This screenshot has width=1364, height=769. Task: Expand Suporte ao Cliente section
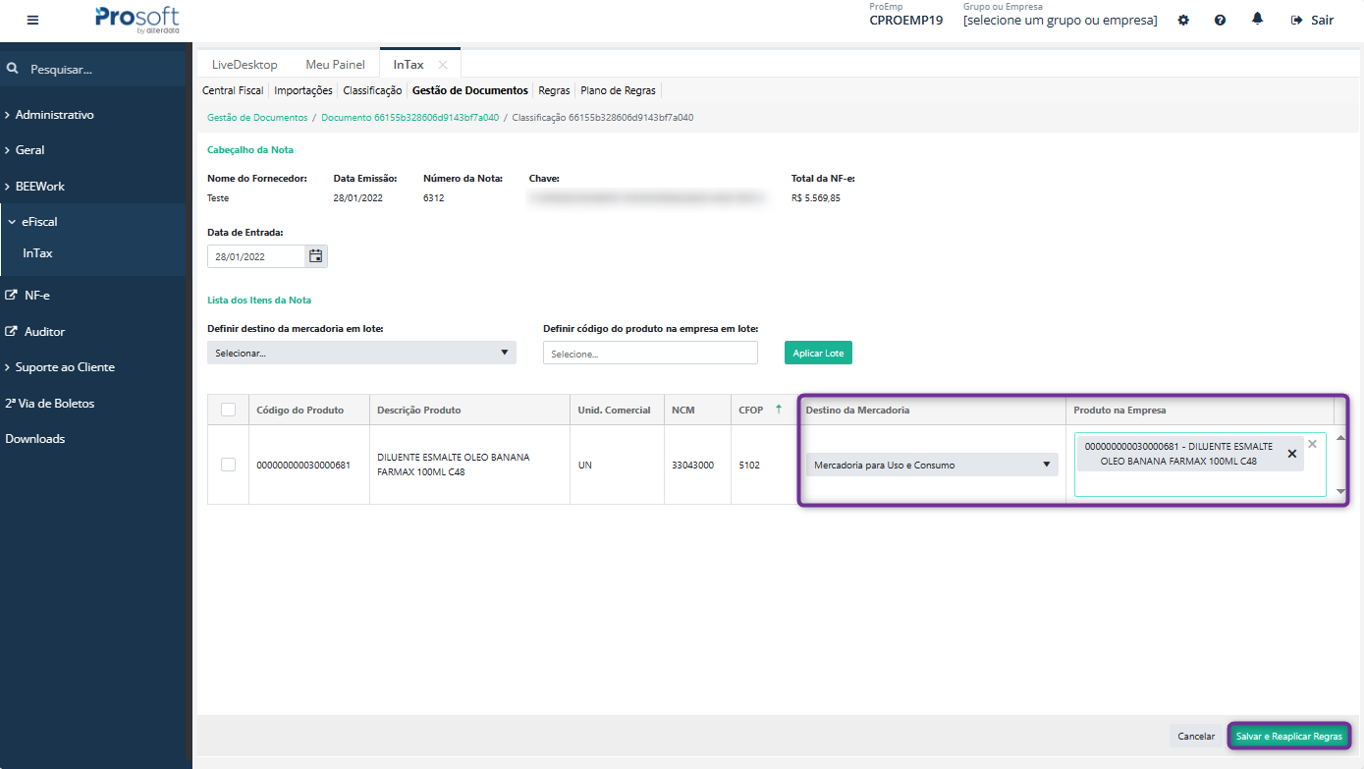click(60, 367)
